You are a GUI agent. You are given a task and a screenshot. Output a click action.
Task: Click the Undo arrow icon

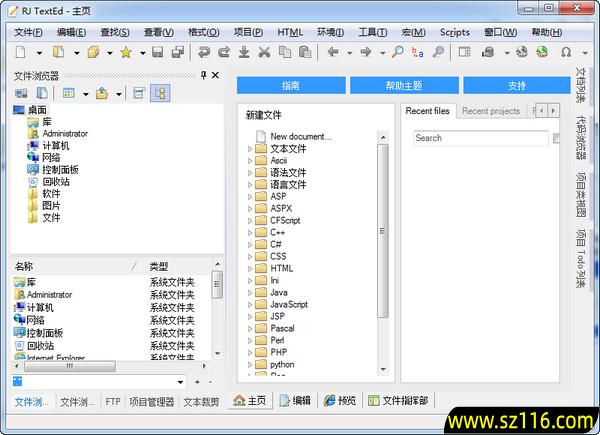(204, 52)
